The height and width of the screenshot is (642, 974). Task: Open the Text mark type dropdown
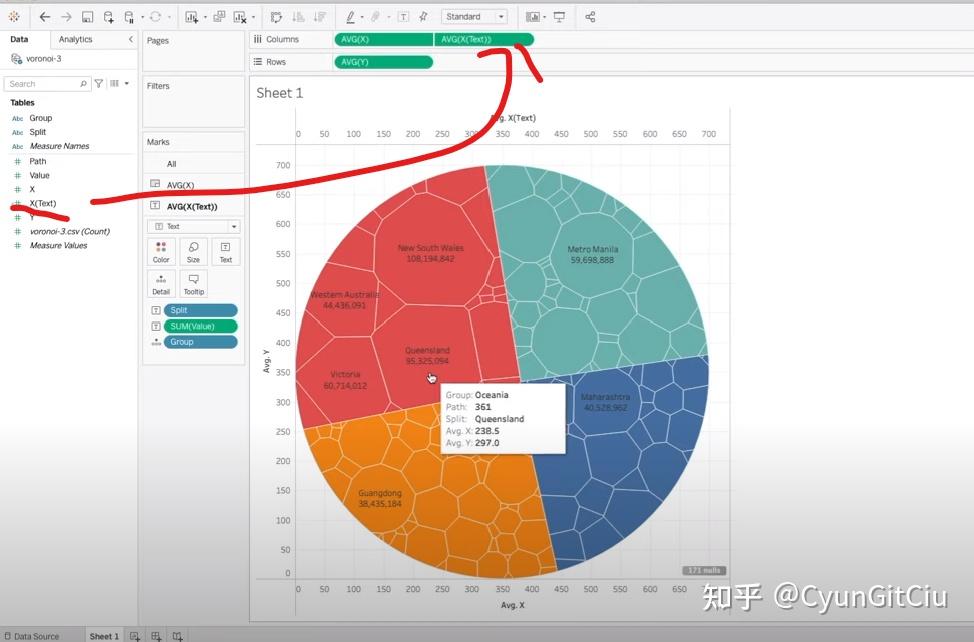[x=194, y=227]
